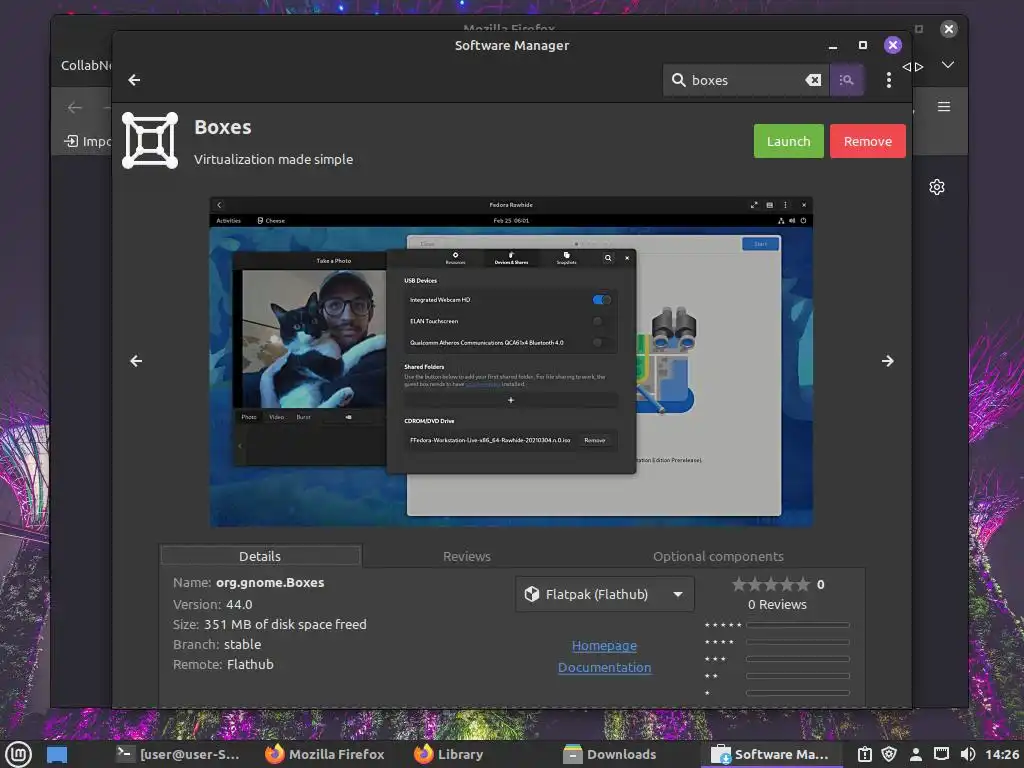
Task: Go back using the Software Manager back arrow
Action: pos(135,80)
